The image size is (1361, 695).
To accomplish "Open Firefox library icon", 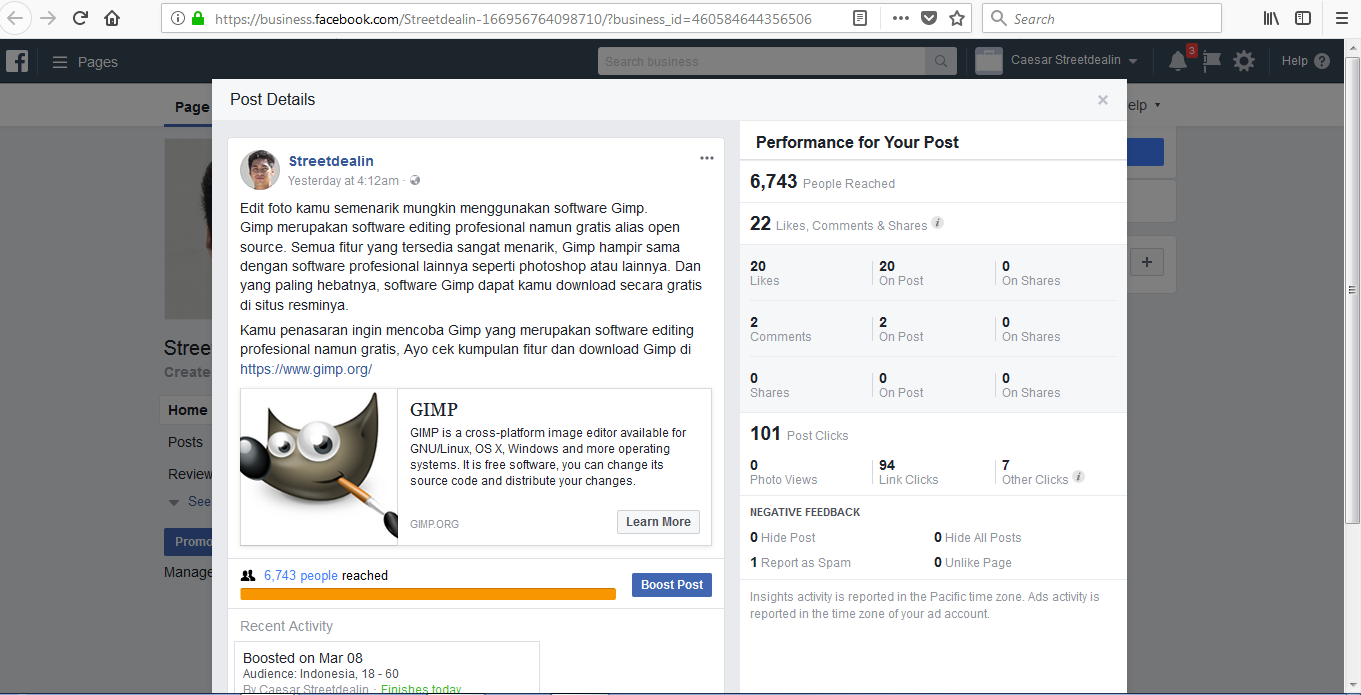I will click(1271, 18).
